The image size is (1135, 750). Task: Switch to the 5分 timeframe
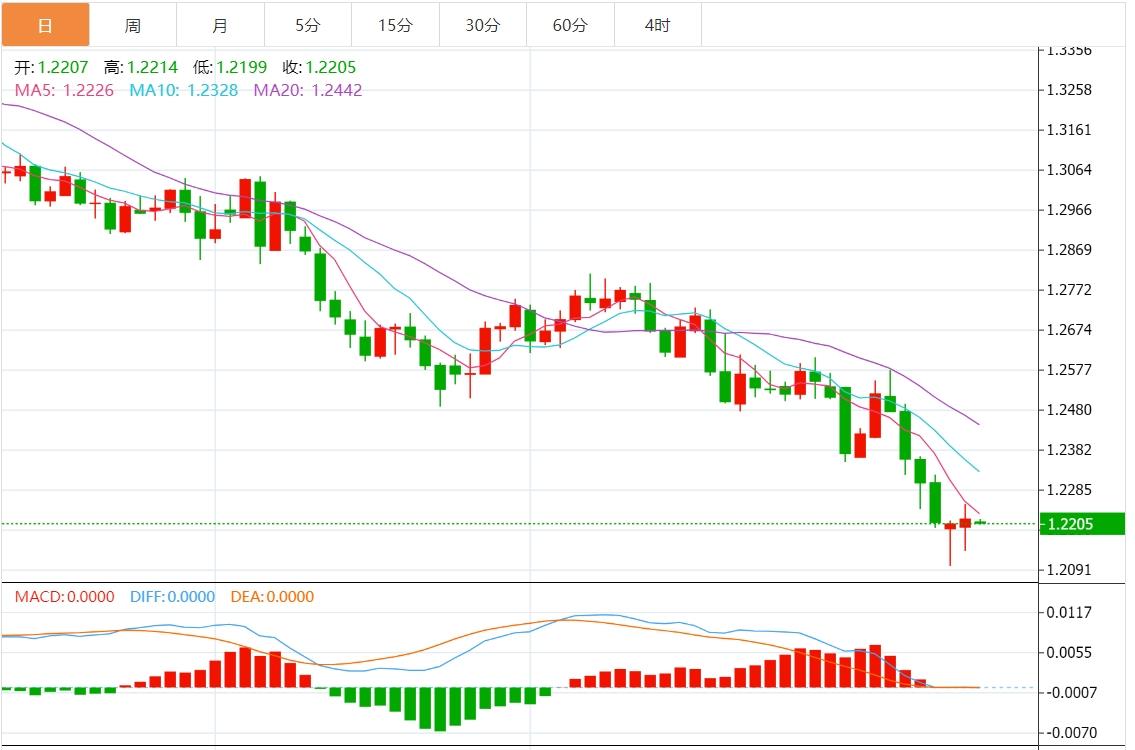pyautogui.click(x=307, y=25)
